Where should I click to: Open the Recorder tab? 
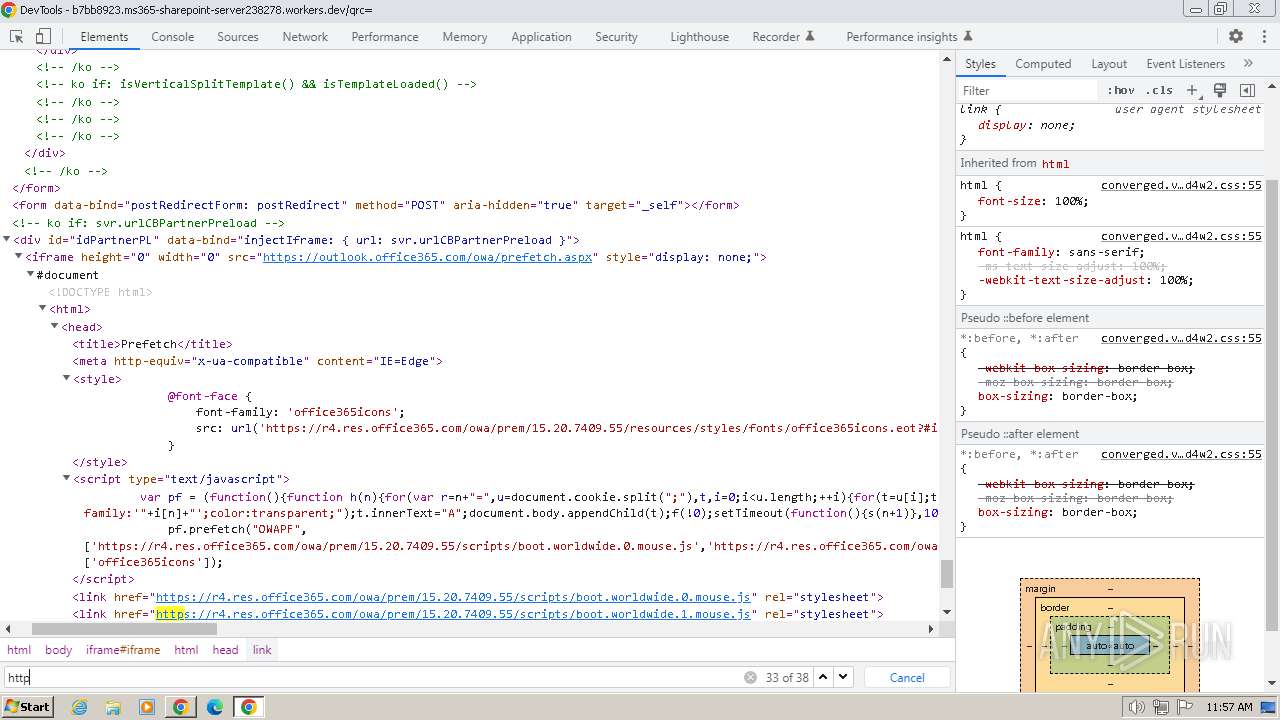(783, 36)
